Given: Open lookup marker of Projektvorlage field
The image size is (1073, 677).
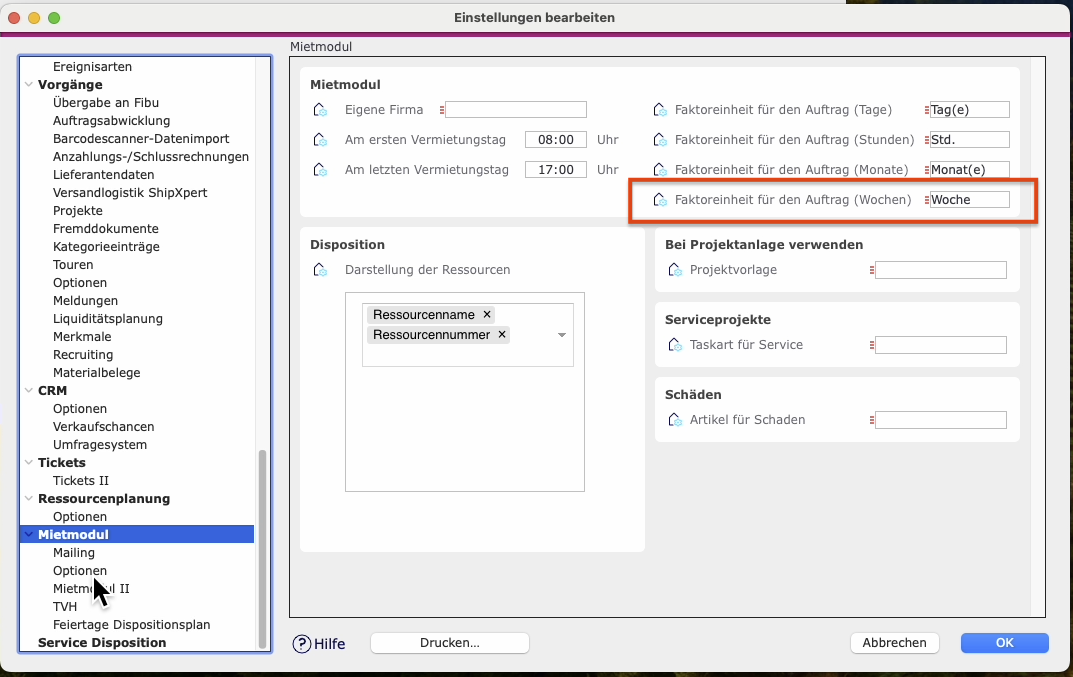Looking at the screenshot, I should (872, 270).
